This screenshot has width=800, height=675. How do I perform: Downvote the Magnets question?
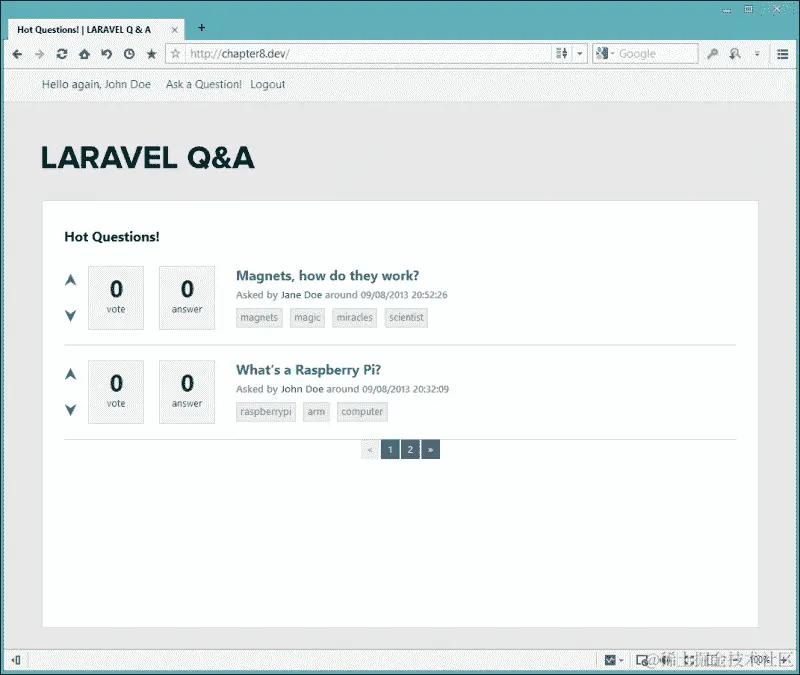[71, 315]
